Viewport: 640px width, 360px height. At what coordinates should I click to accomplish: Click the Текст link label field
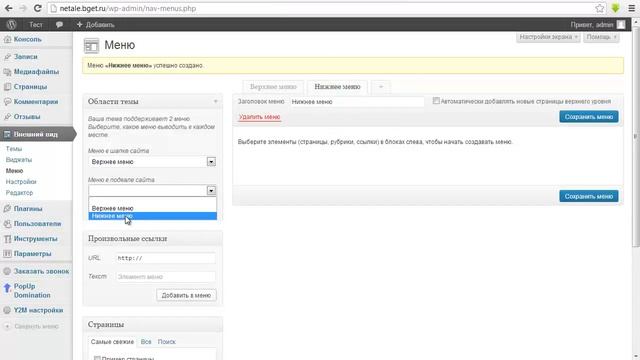tap(165, 277)
